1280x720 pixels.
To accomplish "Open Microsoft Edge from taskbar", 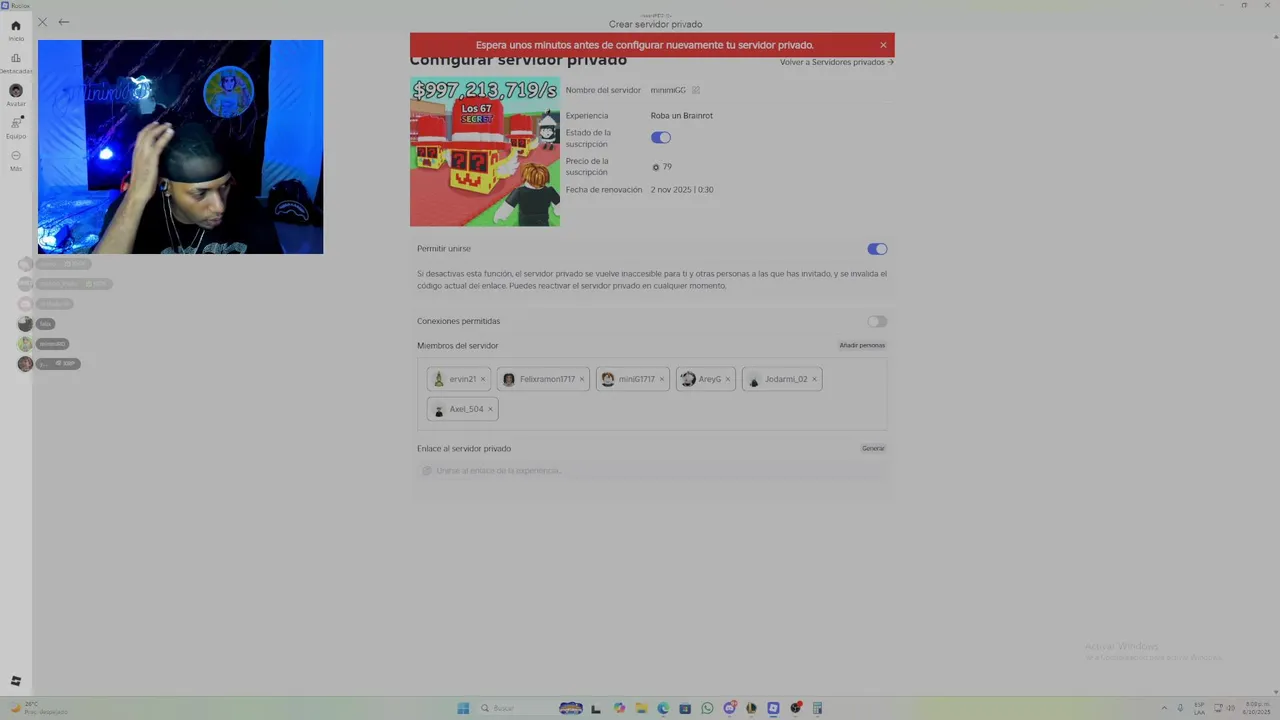I will [x=663, y=708].
